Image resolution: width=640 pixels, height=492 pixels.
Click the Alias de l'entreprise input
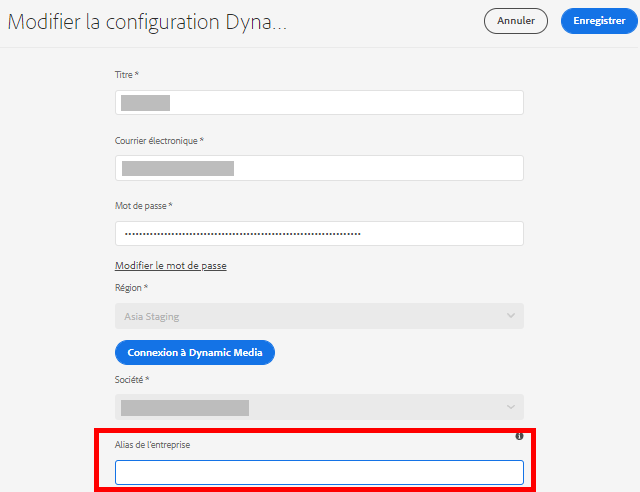coord(319,472)
